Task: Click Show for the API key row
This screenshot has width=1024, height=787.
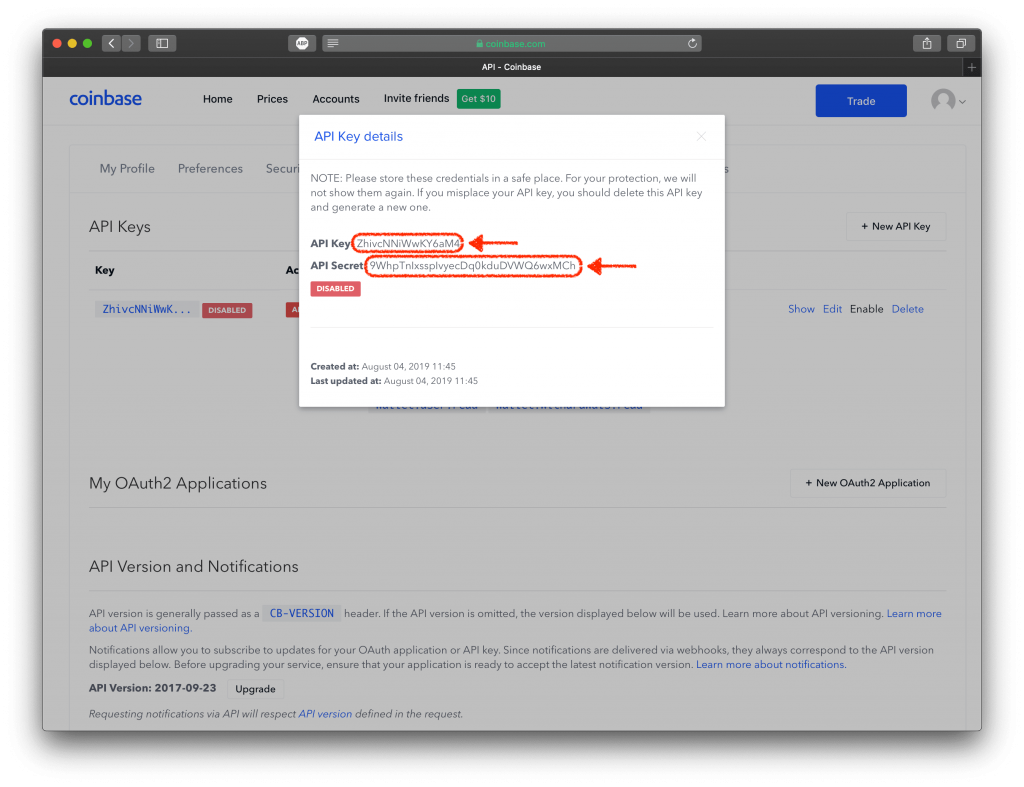Action: pos(801,309)
